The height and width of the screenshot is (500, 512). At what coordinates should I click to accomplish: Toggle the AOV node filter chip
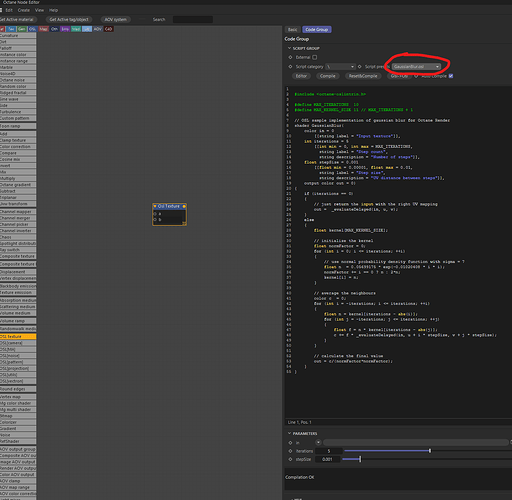(97, 29)
